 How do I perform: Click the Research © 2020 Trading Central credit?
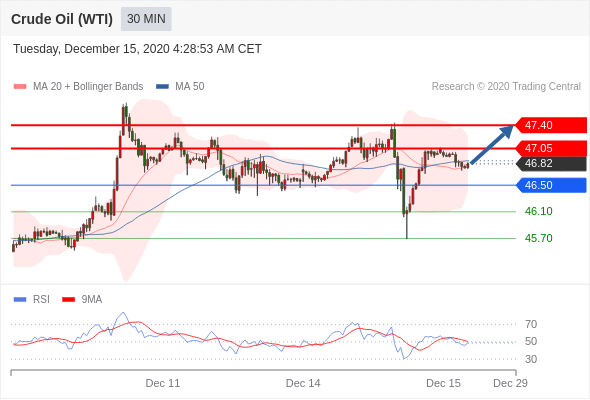click(x=506, y=87)
